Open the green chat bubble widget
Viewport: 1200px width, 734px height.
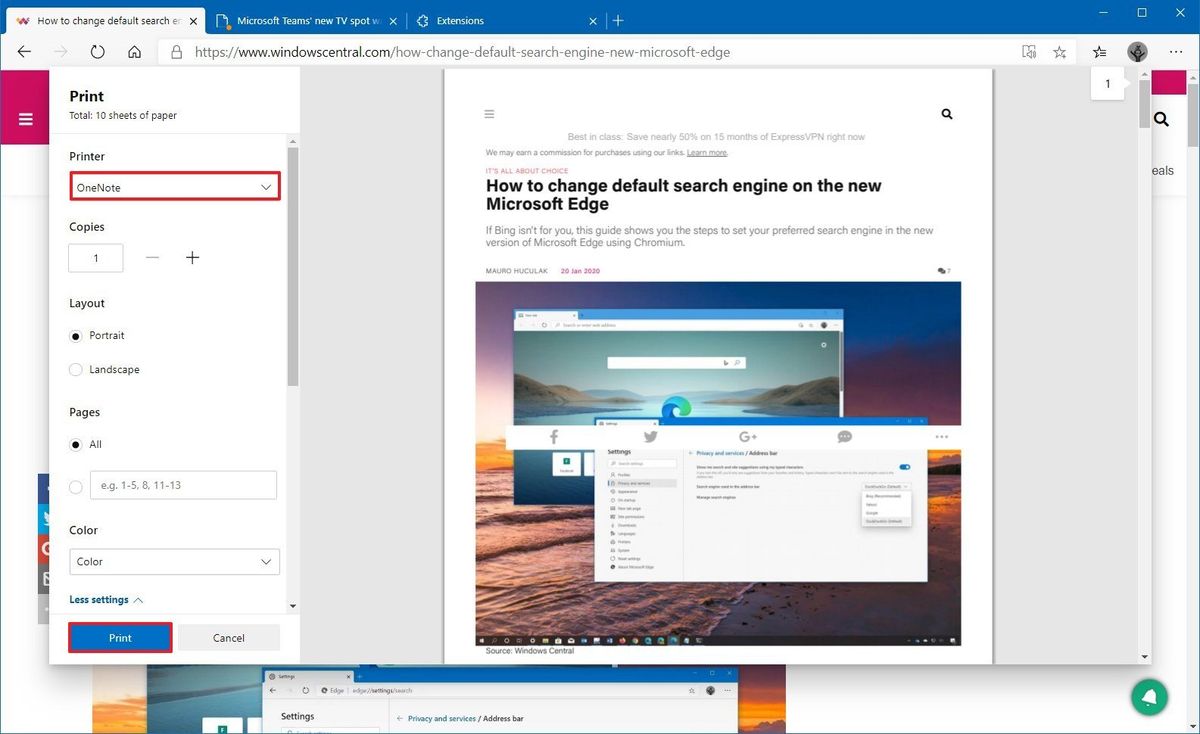1149,697
